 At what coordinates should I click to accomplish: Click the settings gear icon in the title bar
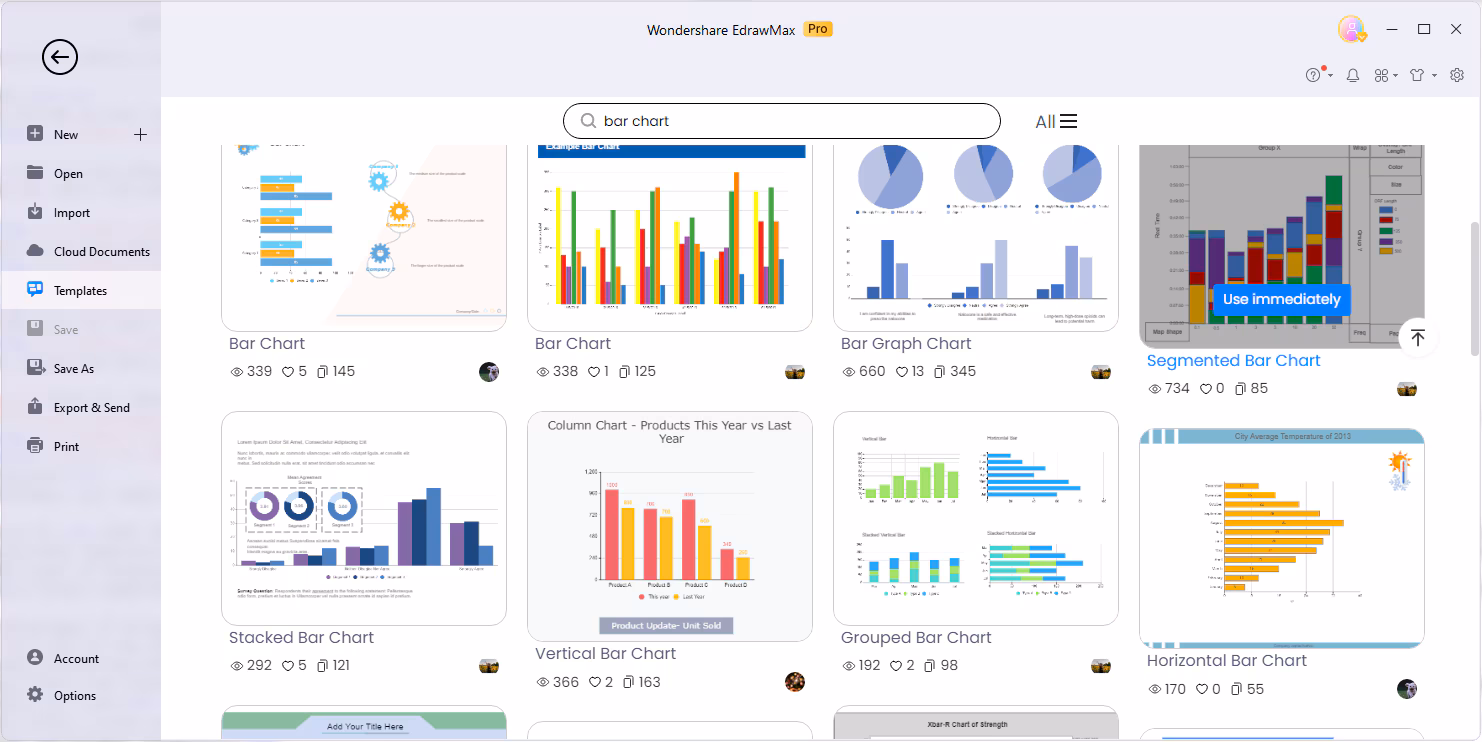tap(1457, 75)
